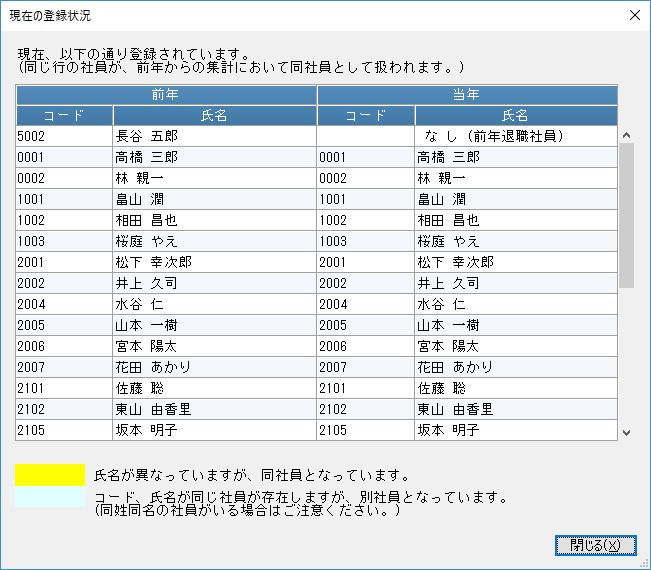Click the なし（前年退職社員）cell
Viewport: 651px width, 570px height.
click(x=516, y=136)
